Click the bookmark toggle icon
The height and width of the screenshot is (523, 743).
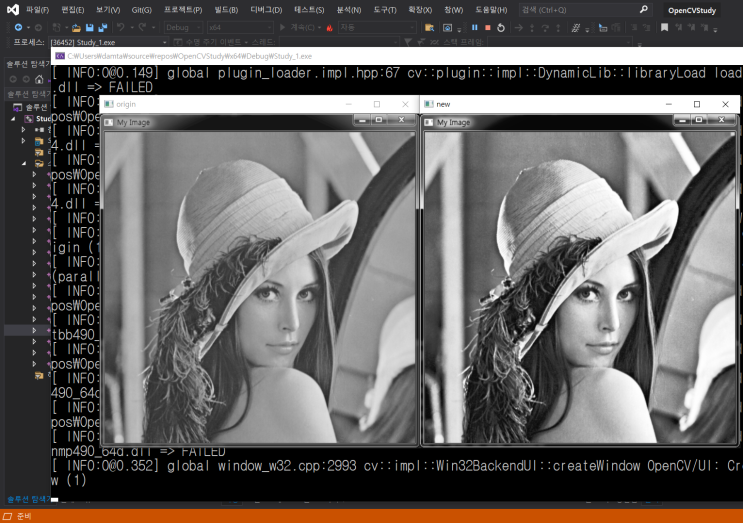tap(664, 28)
